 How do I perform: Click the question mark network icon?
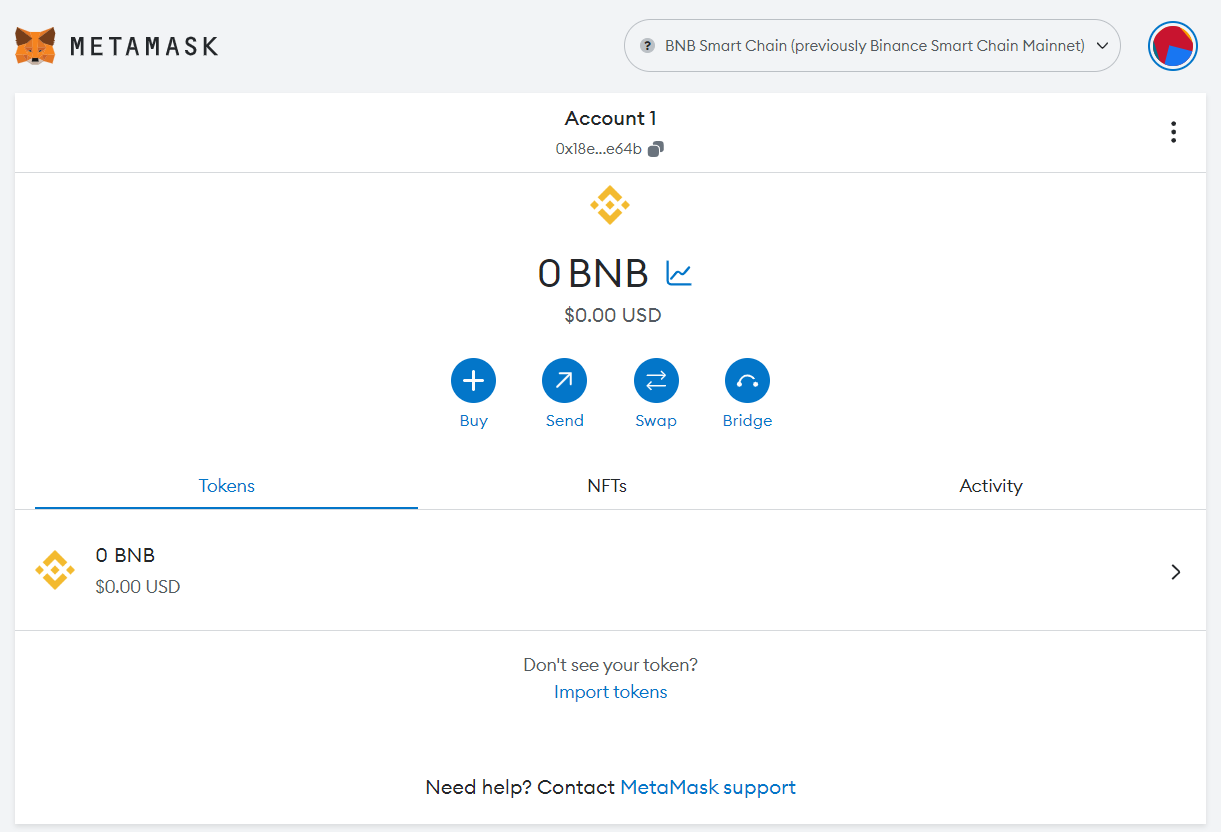(647, 46)
